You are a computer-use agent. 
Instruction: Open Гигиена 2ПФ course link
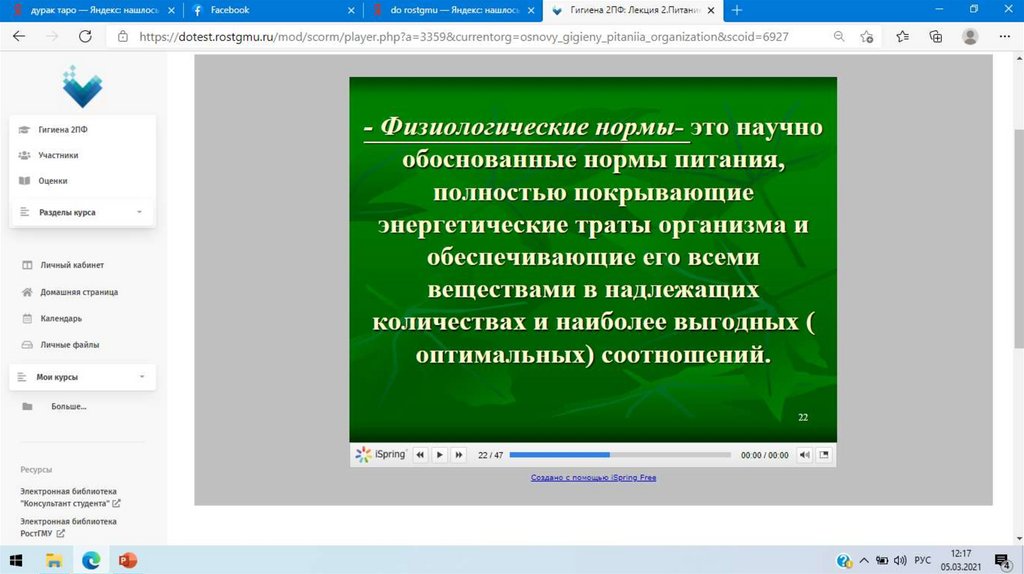tap(62, 129)
